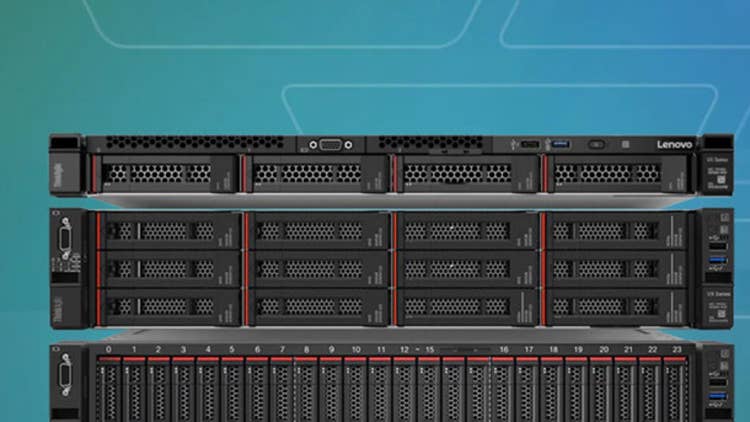750x422 pixels.
Task: Select drive bay numbered 5 on bottom server
Action: [x=232, y=390]
